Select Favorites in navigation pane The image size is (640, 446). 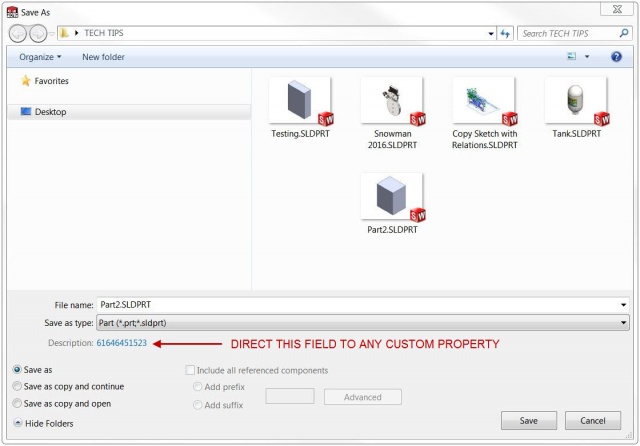(51, 81)
